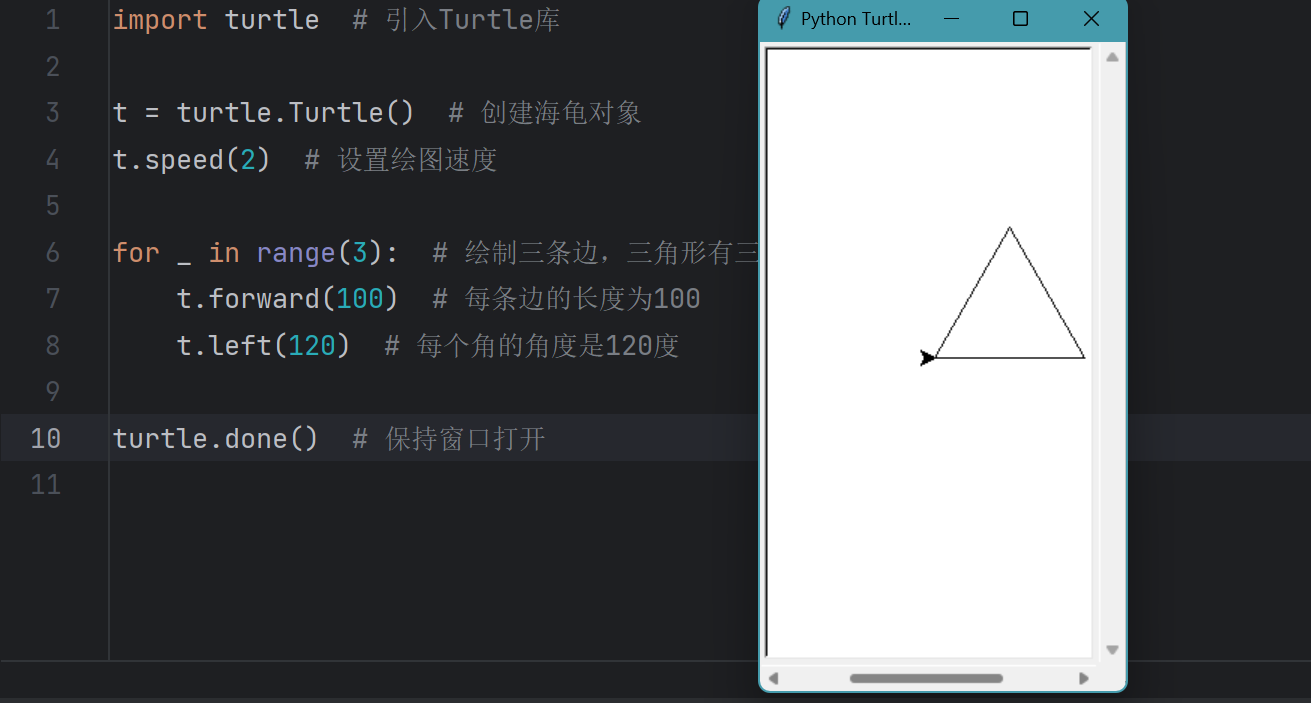Click the vertical scrollbar down arrow
1311x703 pixels.
[x=1112, y=650]
